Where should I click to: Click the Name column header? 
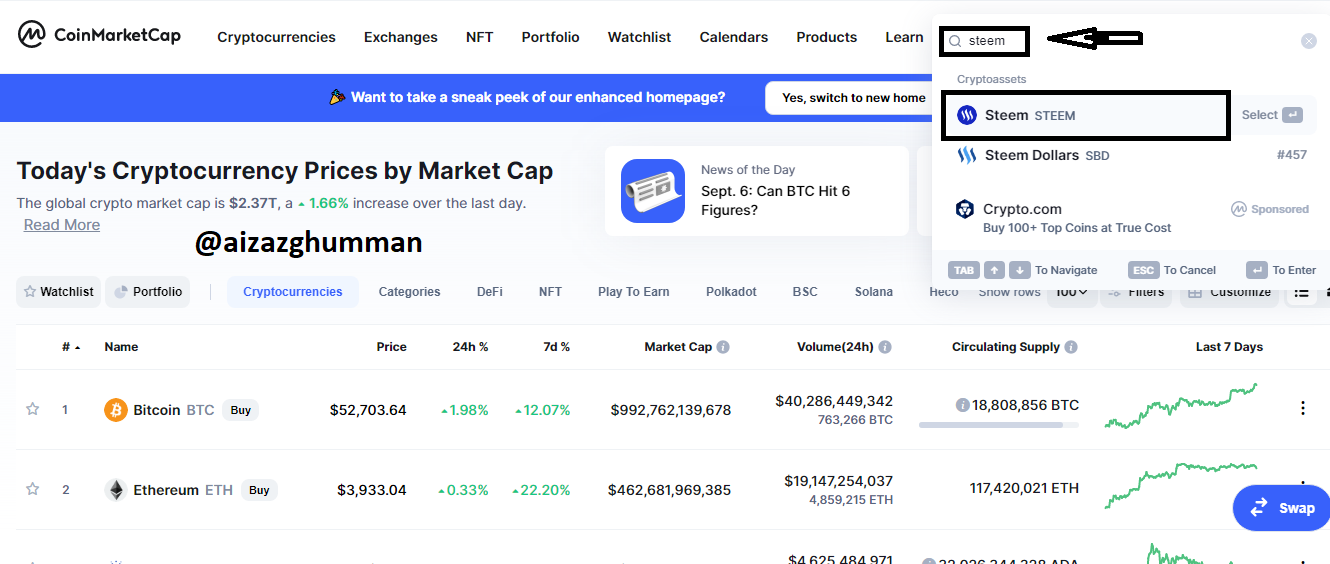121,347
